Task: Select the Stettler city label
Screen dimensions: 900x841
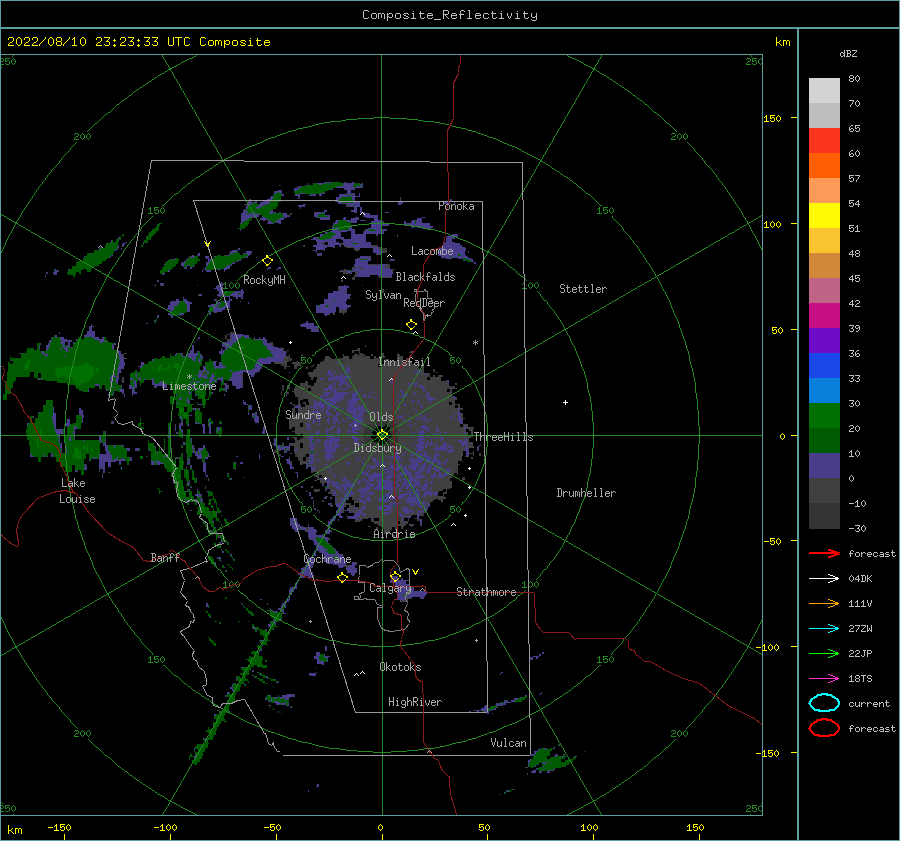Action: pos(583,289)
